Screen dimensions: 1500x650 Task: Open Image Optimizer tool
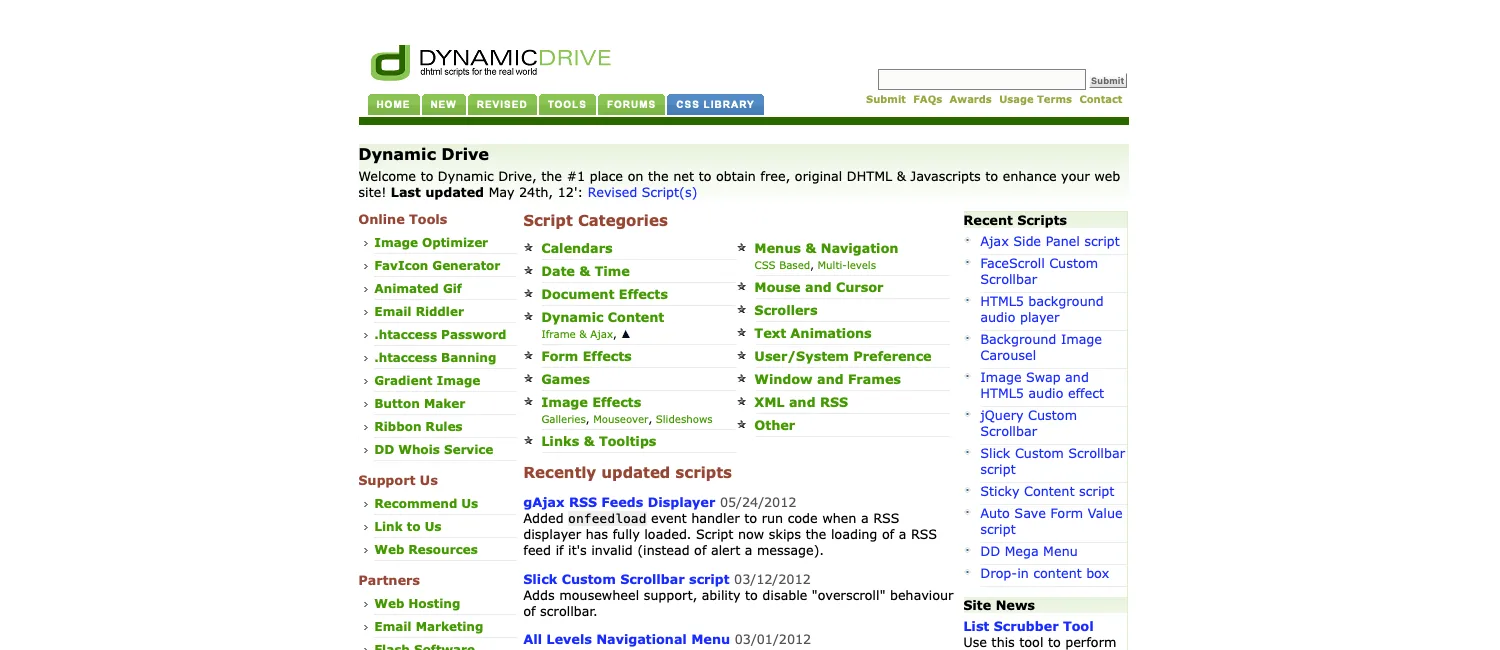(431, 243)
